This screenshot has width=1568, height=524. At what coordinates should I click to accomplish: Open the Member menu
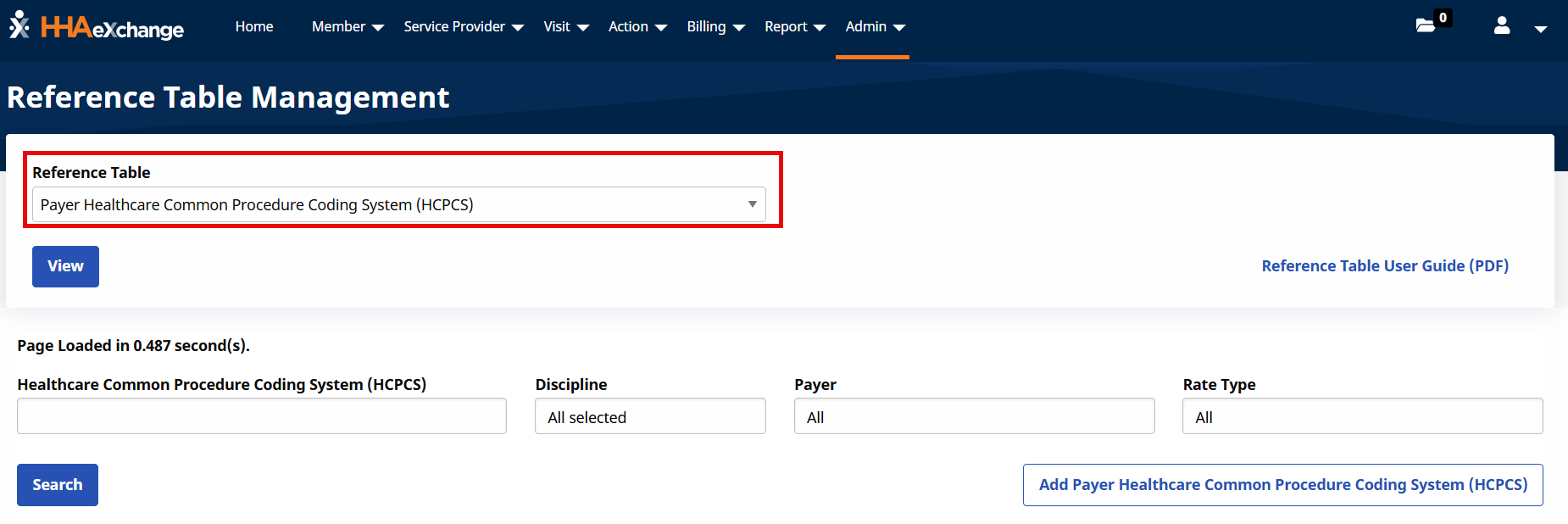348,26
